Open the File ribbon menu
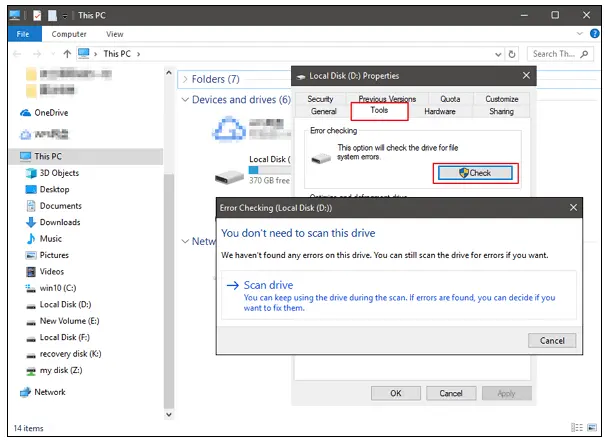Screen dimensions: 609x446 coord(22,34)
